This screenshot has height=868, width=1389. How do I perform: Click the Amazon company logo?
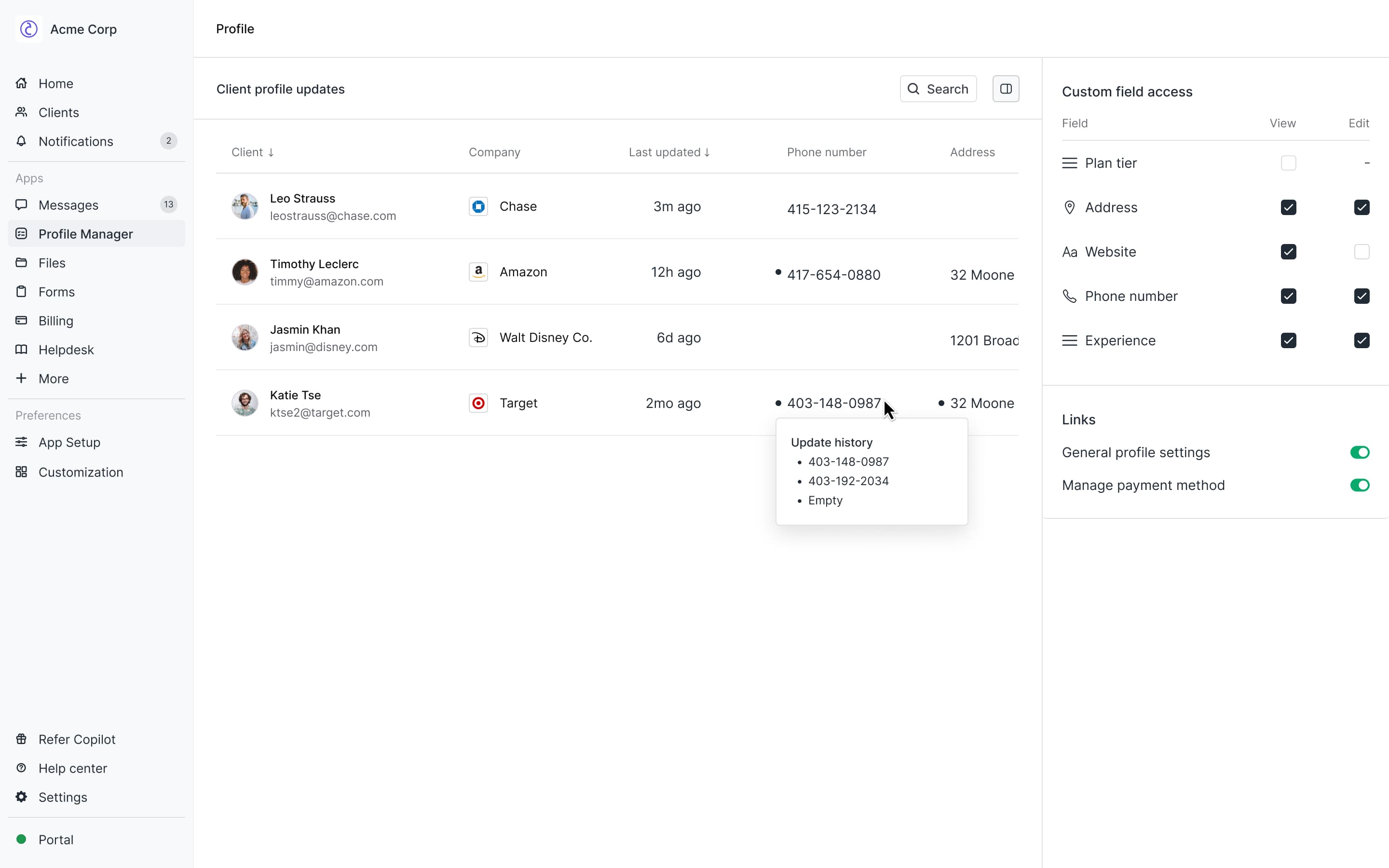[x=478, y=272]
